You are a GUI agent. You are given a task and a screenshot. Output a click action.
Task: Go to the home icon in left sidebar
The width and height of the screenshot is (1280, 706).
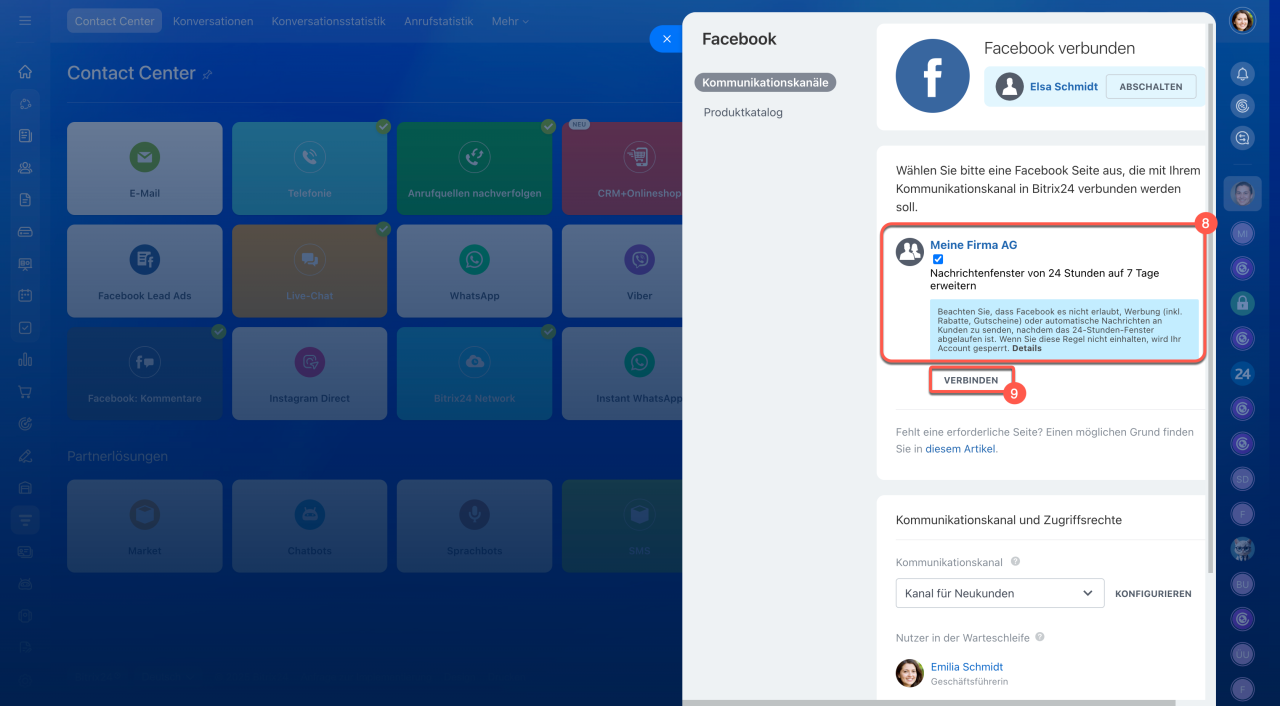coord(25,72)
